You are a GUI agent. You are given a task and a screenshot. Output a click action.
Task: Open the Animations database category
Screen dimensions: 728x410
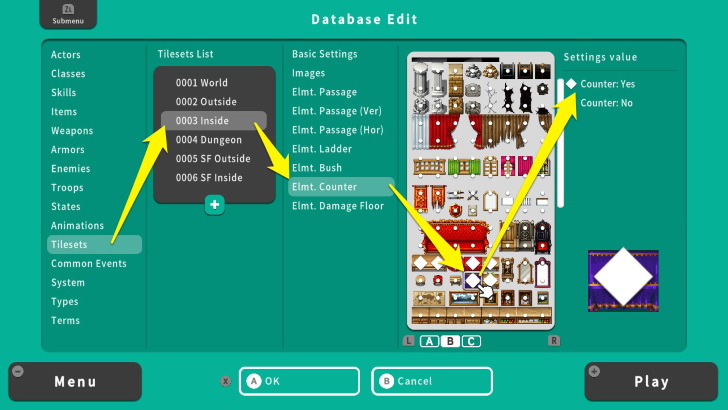coord(78,226)
